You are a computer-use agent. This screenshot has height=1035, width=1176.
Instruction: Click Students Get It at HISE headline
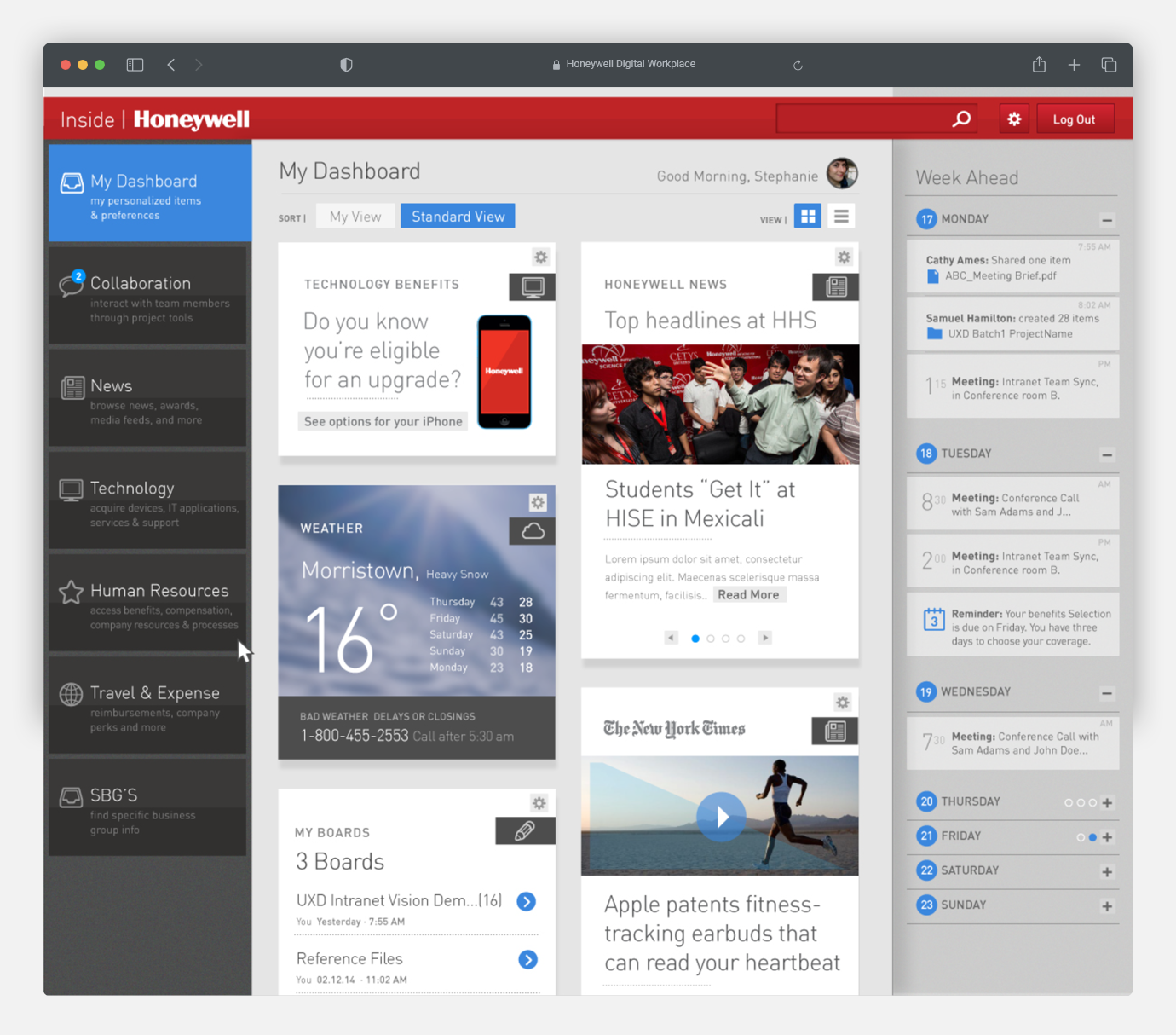pyautogui.click(x=700, y=504)
